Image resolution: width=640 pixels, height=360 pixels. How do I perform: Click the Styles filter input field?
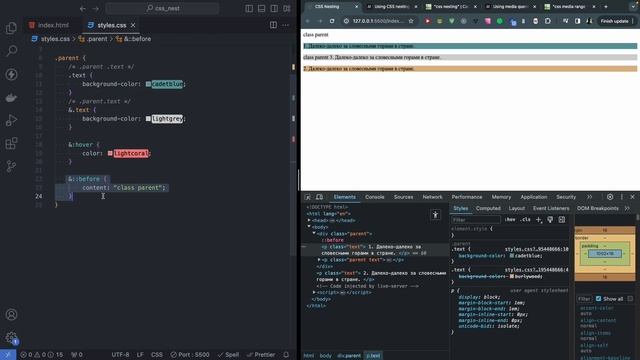476,220
